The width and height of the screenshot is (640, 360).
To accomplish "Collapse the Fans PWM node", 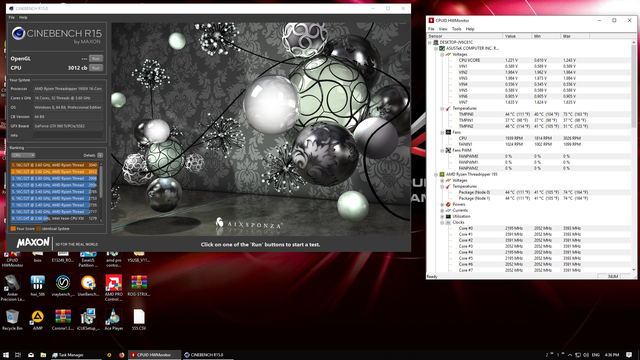I will pyautogui.click(x=442, y=151).
